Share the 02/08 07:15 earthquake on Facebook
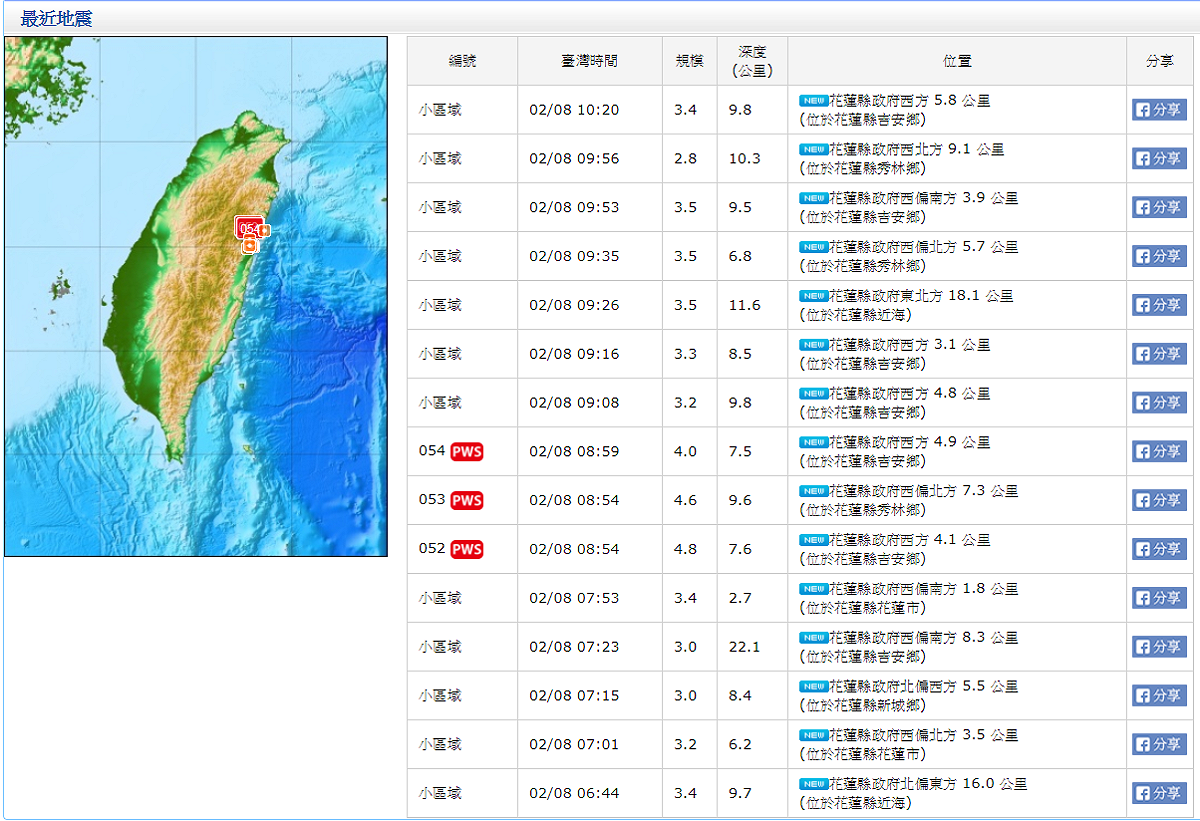This screenshot has width=1200, height=821. pos(1159,695)
